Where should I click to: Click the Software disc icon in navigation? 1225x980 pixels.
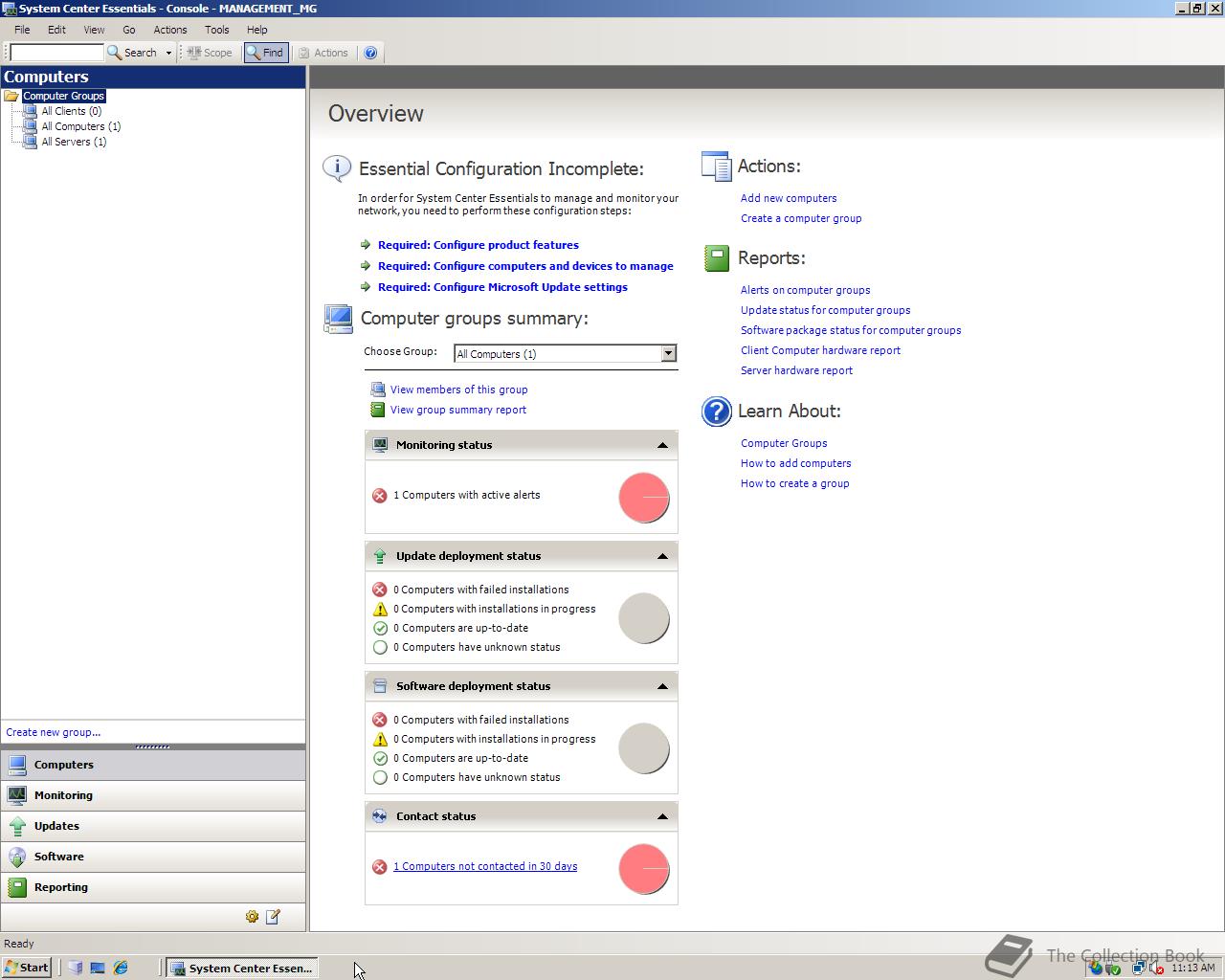click(x=17, y=857)
